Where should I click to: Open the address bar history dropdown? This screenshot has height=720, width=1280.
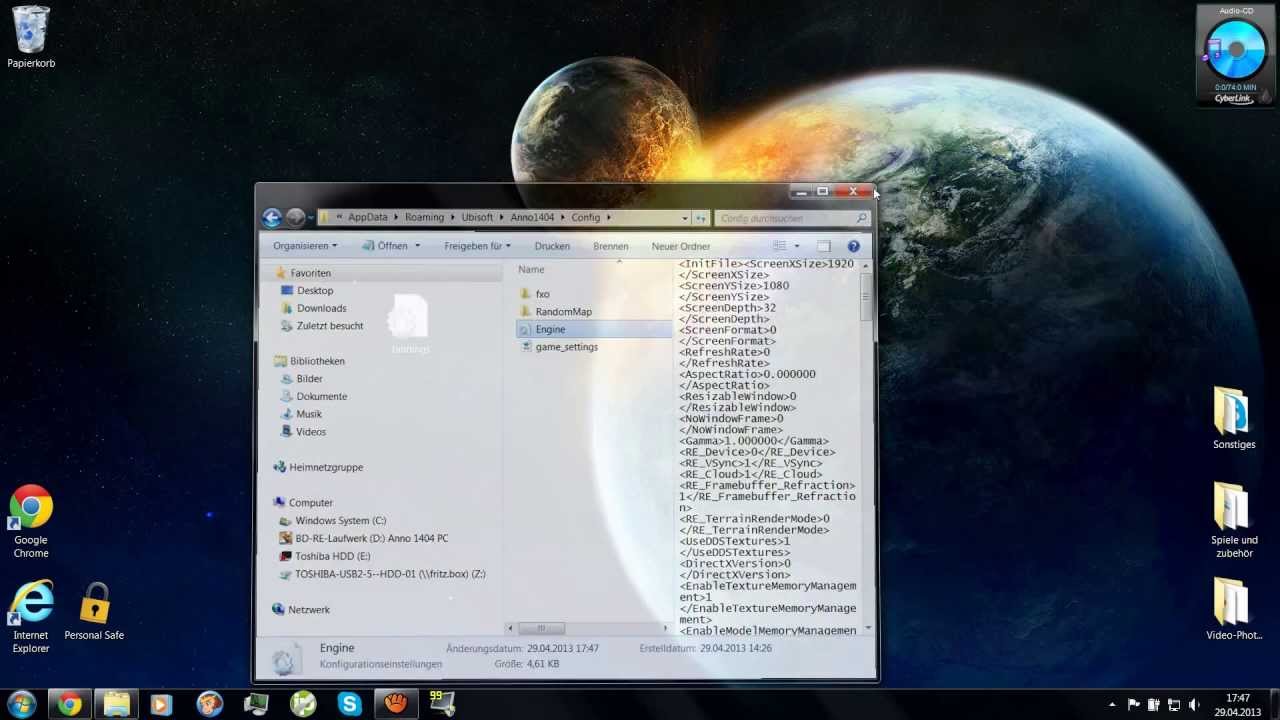[x=684, y=218]
